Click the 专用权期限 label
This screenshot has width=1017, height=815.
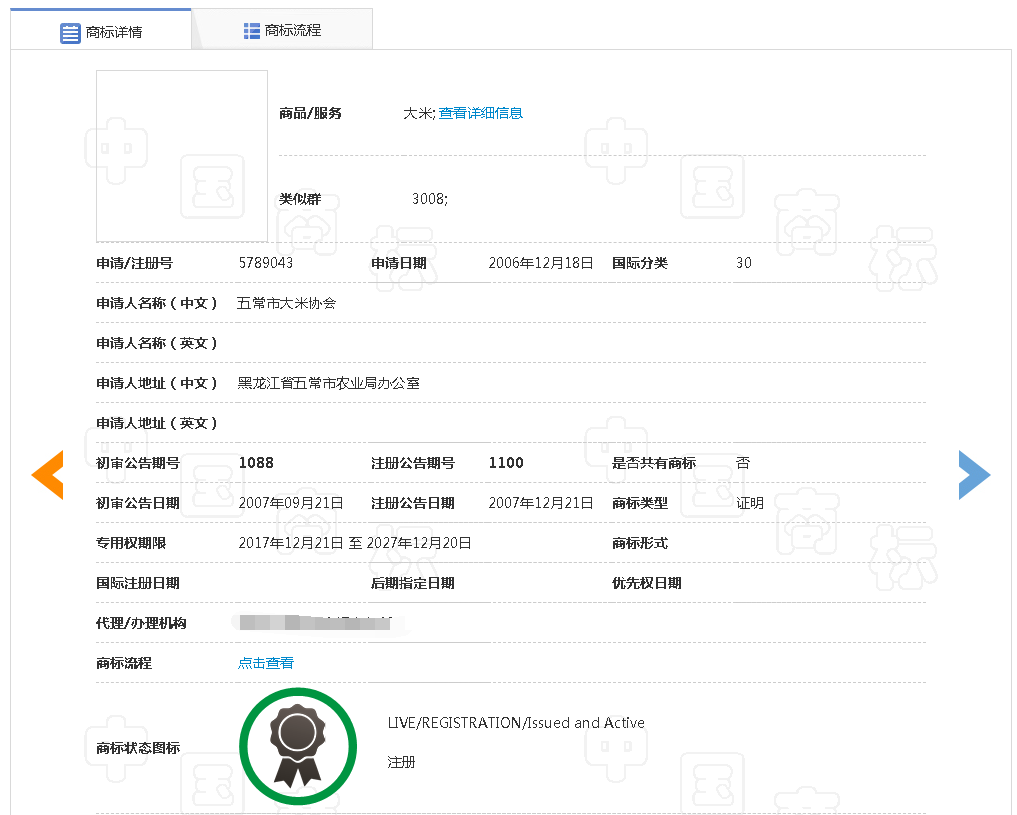point(131,543)
